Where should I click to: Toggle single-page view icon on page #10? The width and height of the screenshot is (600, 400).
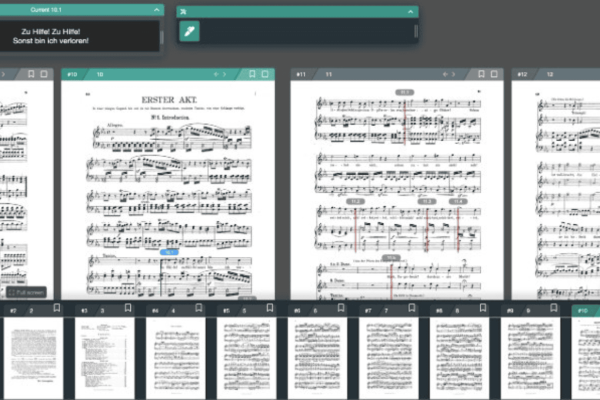point(265,74)
